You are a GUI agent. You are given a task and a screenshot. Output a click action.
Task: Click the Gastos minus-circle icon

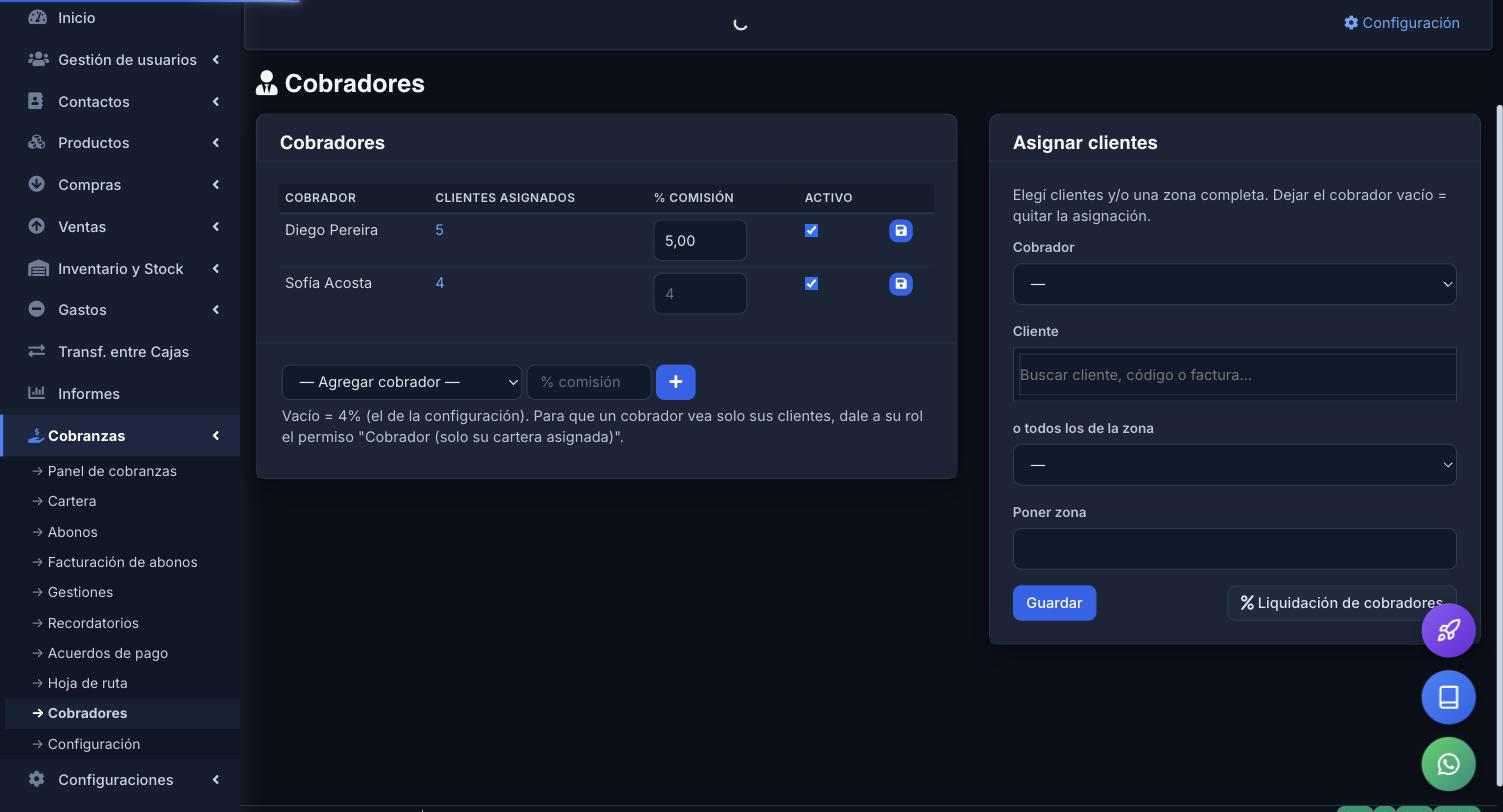(36, 309)
